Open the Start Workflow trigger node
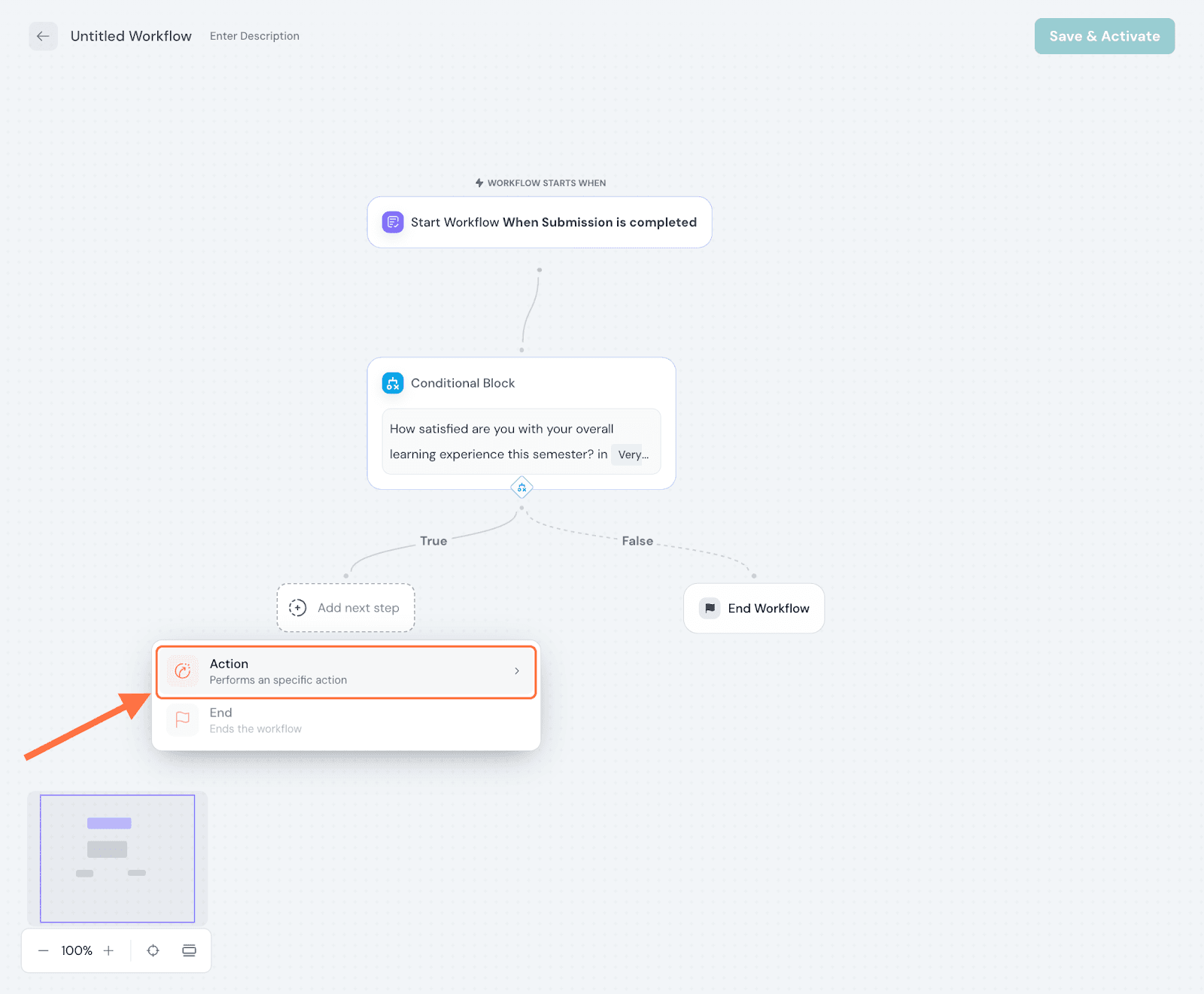1204x994 pixels. [x=539, y=222]
